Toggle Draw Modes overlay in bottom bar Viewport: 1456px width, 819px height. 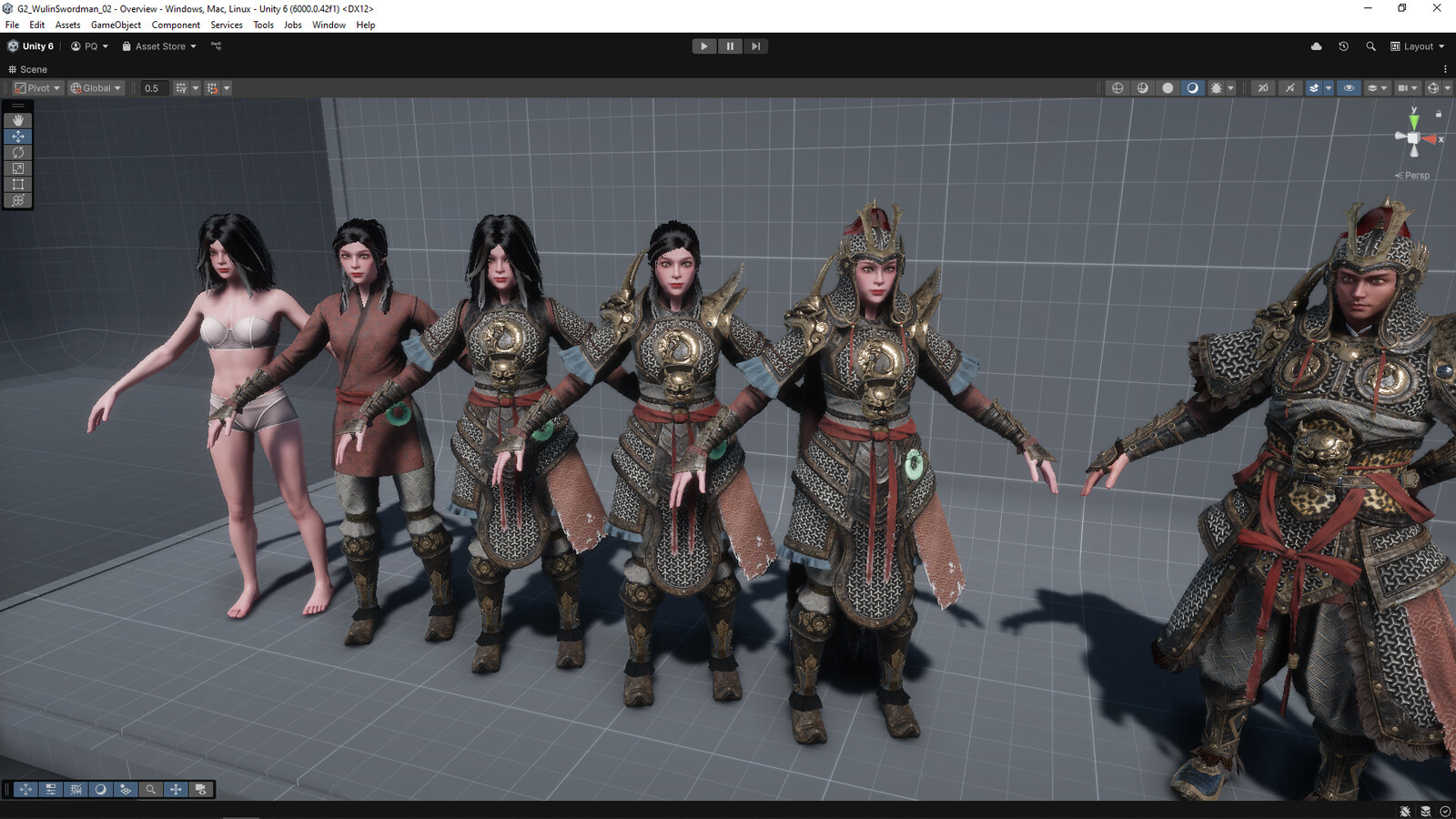click(x=101, y=789)
